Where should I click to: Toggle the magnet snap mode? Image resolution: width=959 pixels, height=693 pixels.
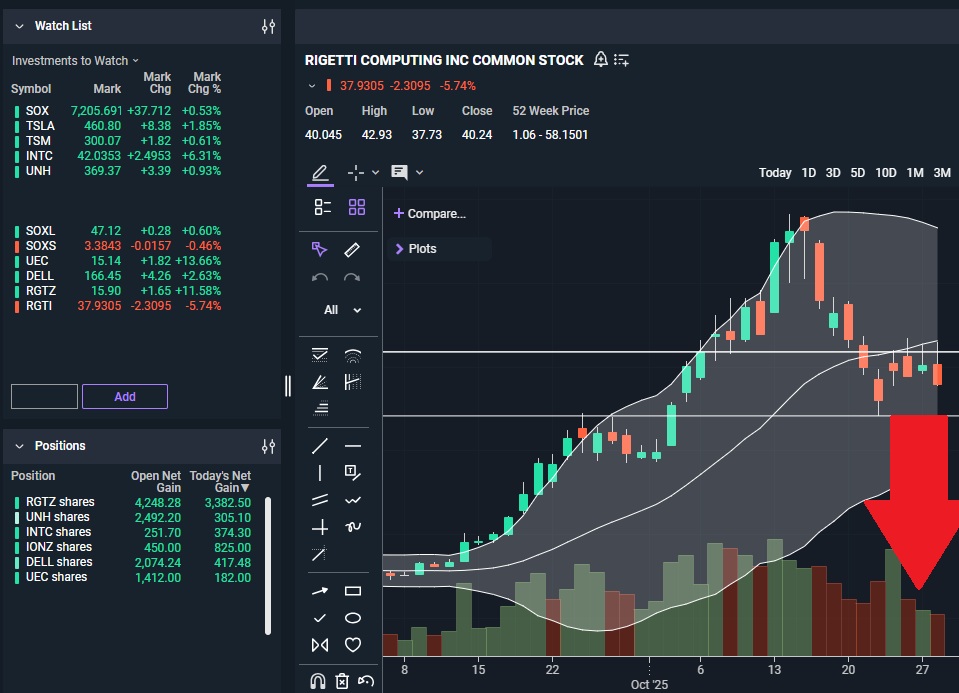pos(317,681)
